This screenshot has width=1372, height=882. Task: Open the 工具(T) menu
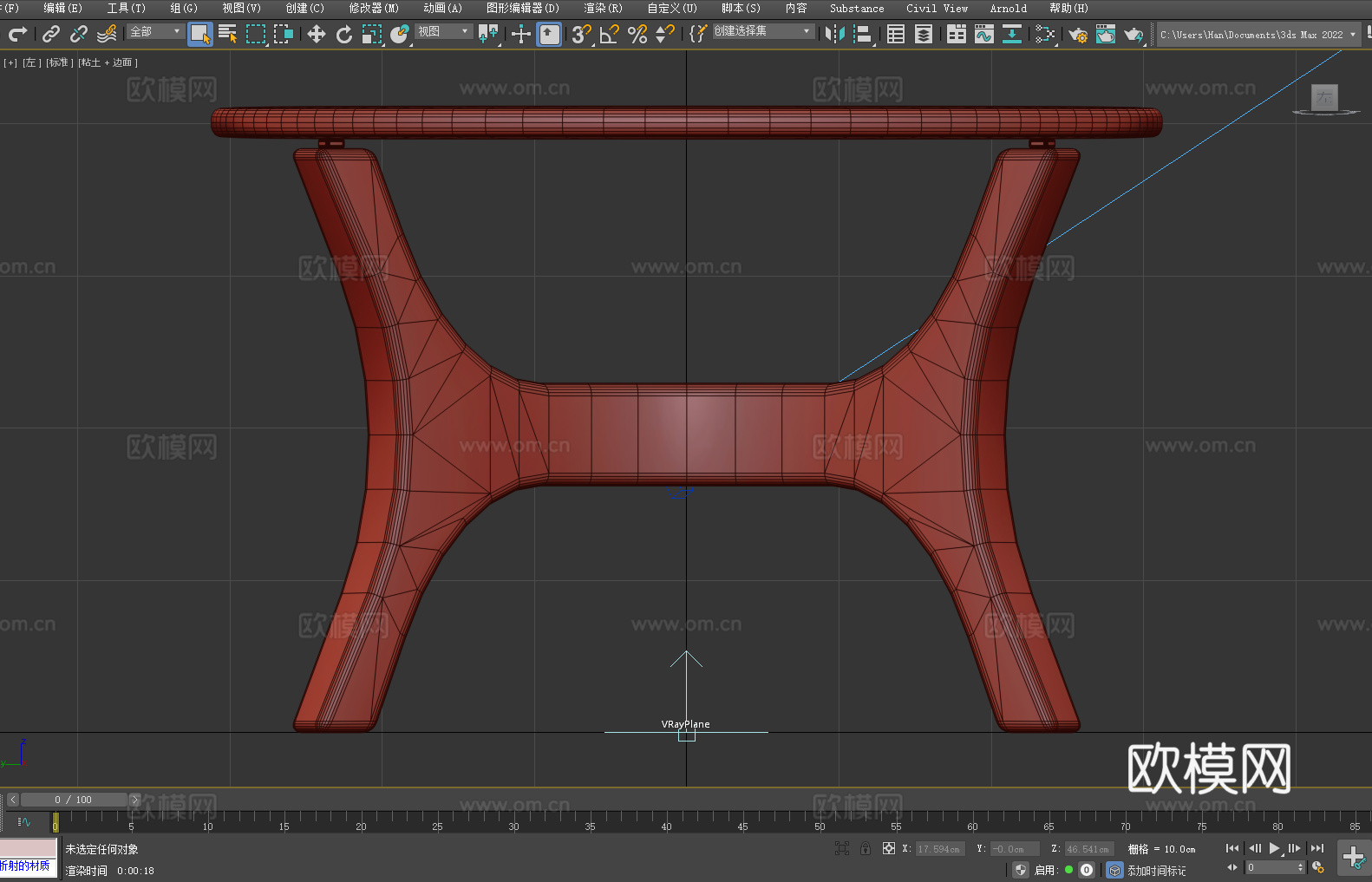pyautogui.click(x=127, y=8)
